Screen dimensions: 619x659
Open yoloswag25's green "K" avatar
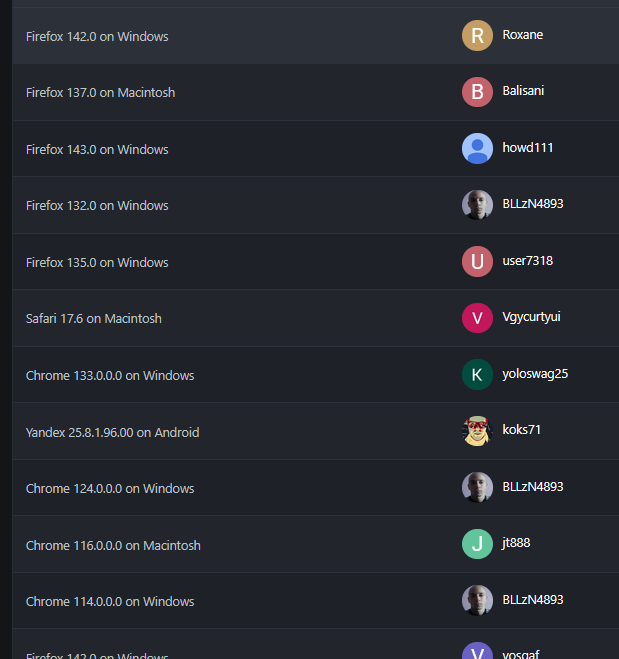[477, 375]
